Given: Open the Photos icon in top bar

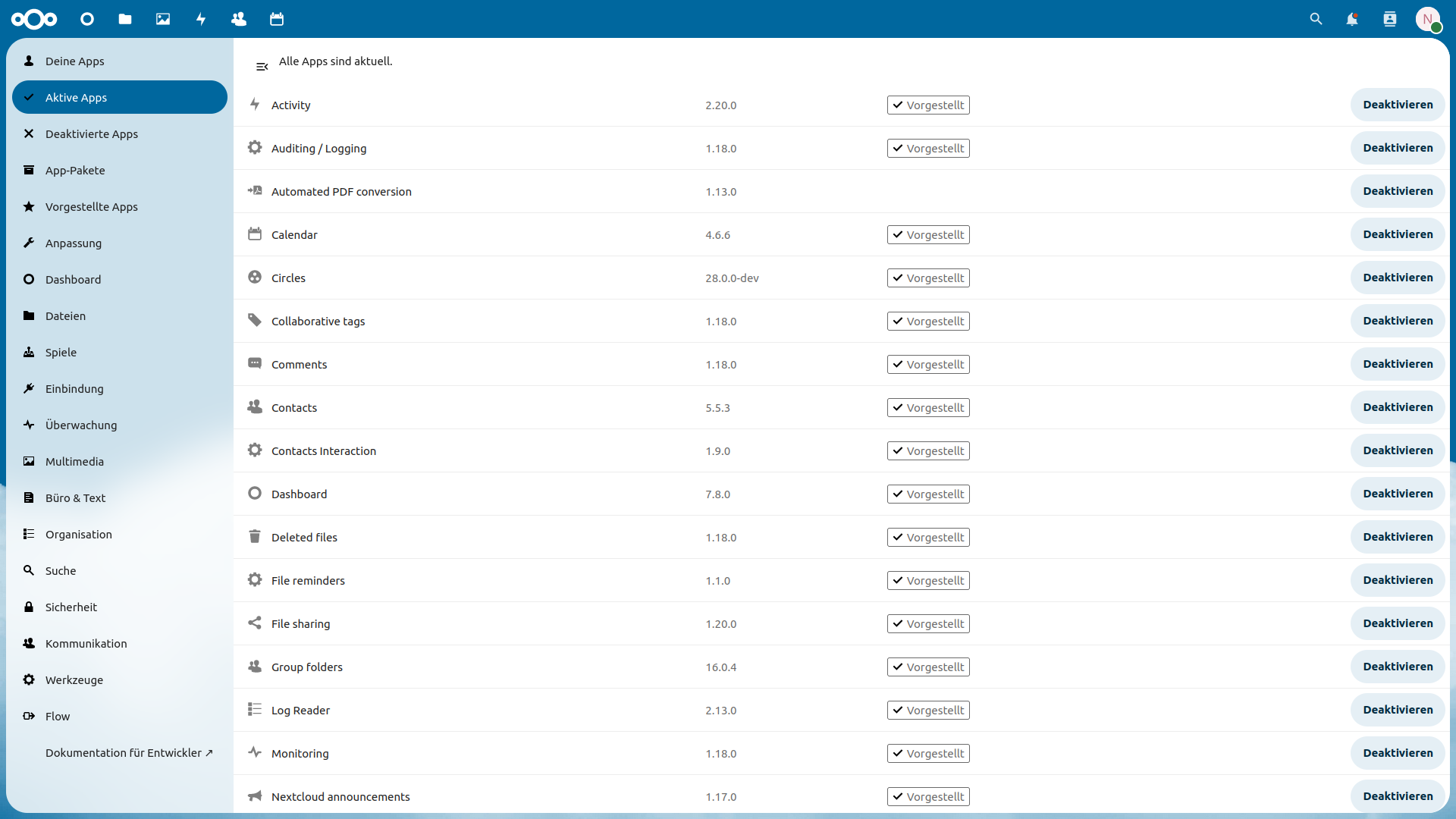Looking at the screenshot, I should [x=163, y=19].
